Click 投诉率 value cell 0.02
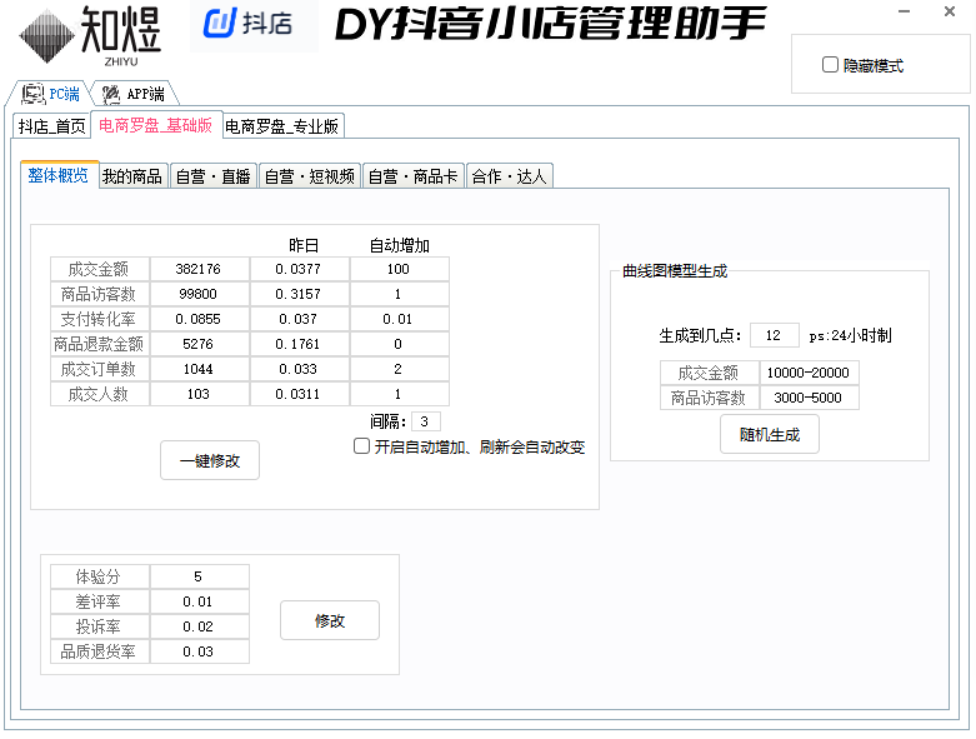Image resolution: width=976 pixels, height=739 pixels. [200, 626]
